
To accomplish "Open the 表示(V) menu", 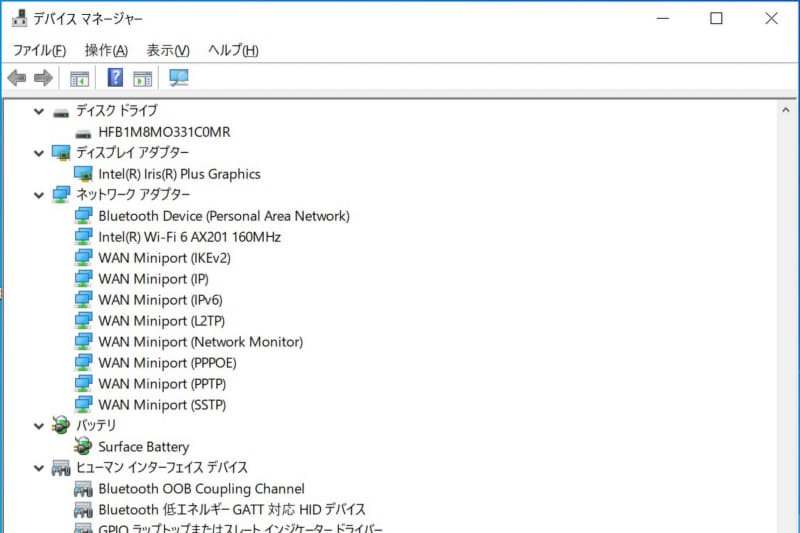I will pyautogui.click(x=168, y=50).
